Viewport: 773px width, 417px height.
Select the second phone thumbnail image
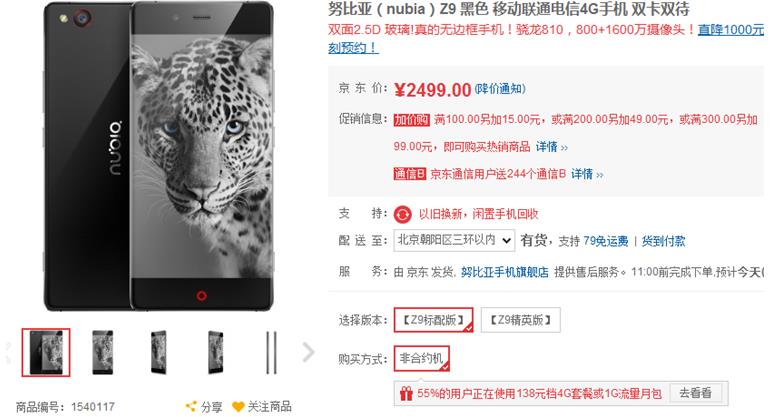(103, 352)
